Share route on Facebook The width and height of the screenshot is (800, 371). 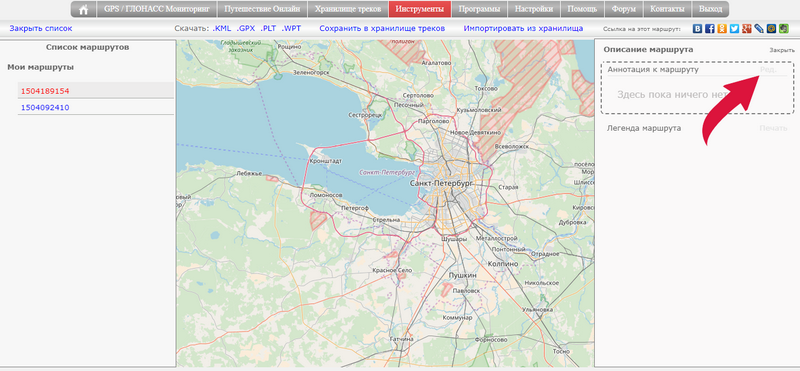(710, 29)
